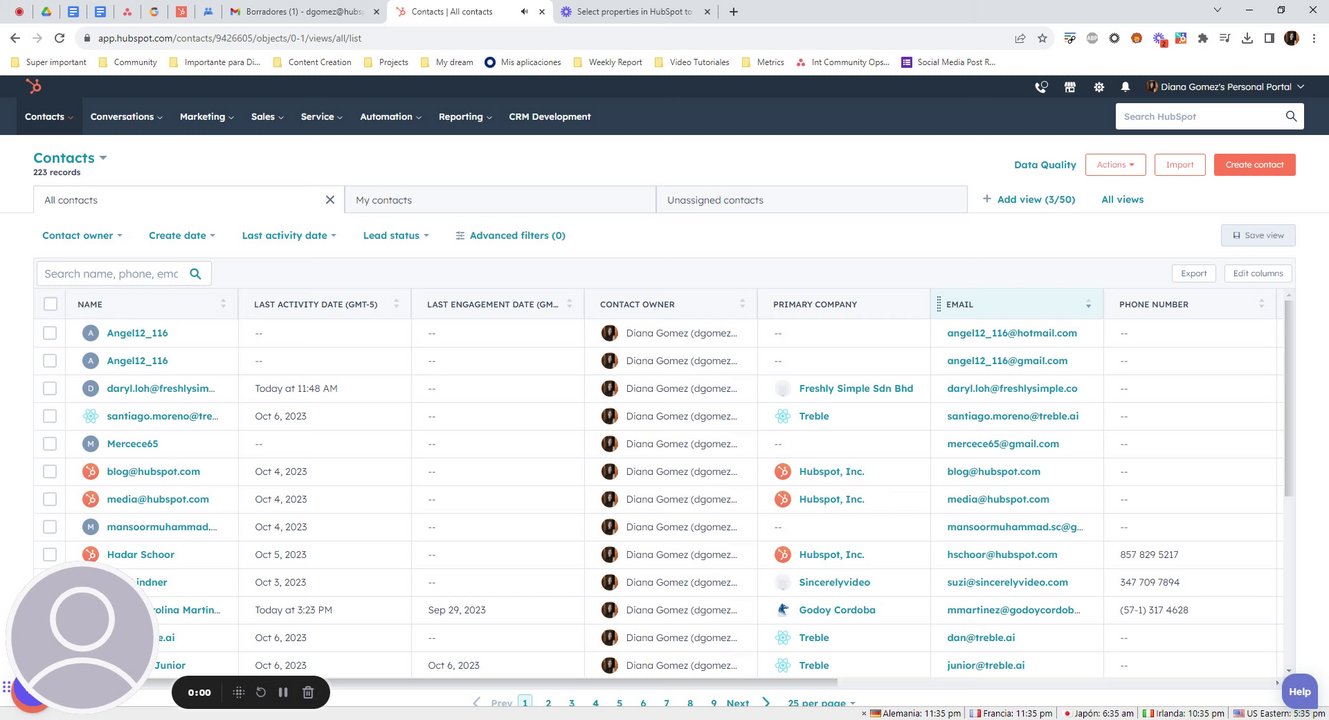Share this page from the address bar

point(1019,38)
